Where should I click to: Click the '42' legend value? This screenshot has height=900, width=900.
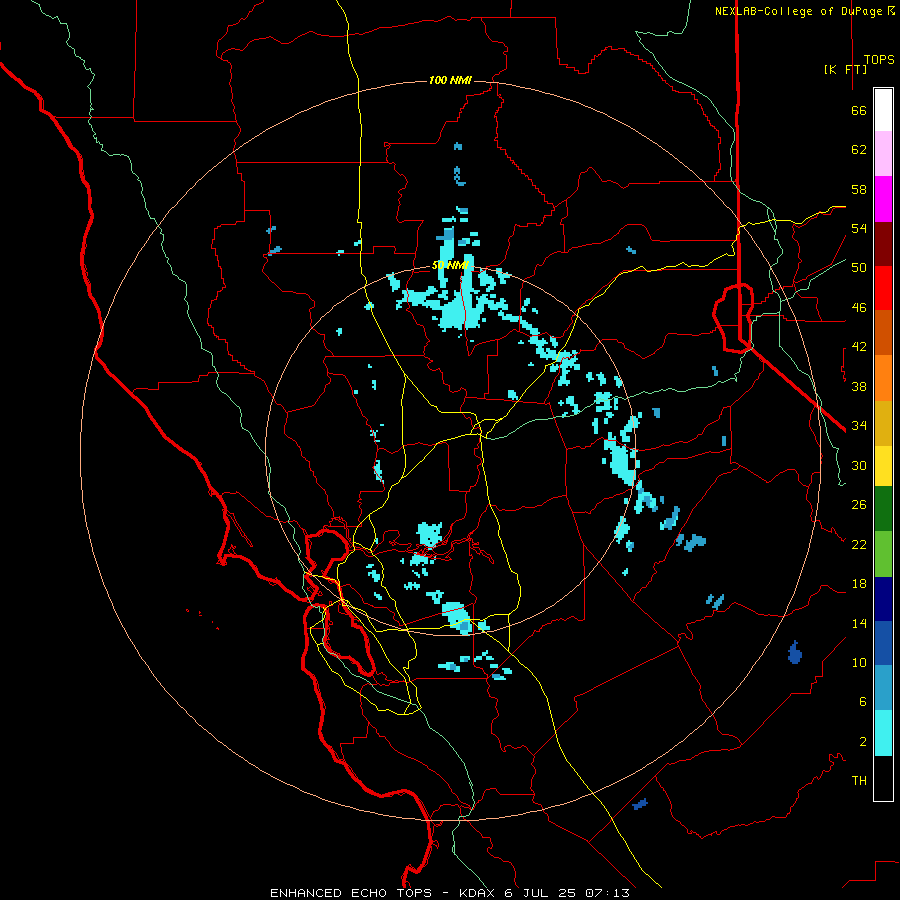tap(859, 347)
